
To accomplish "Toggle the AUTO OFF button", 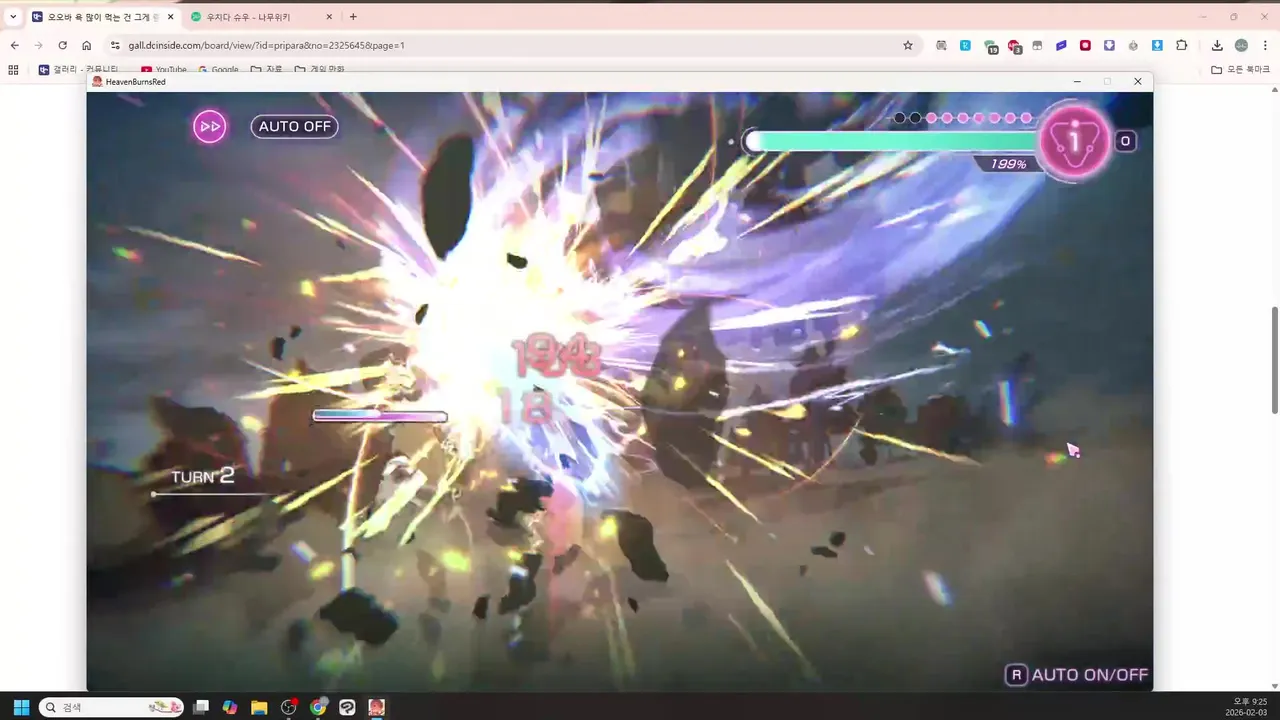I will [x=294, y=127].
